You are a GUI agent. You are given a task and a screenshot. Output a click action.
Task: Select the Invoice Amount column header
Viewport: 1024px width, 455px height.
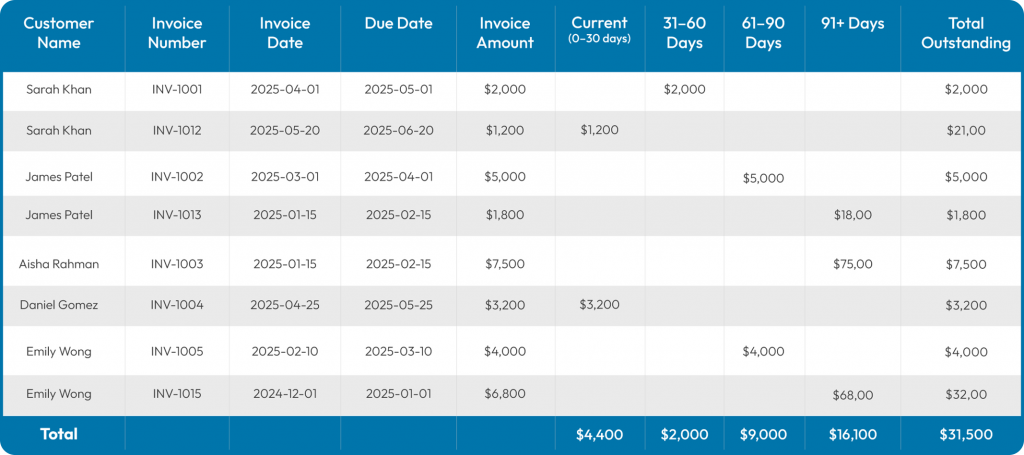pos(505,33)
